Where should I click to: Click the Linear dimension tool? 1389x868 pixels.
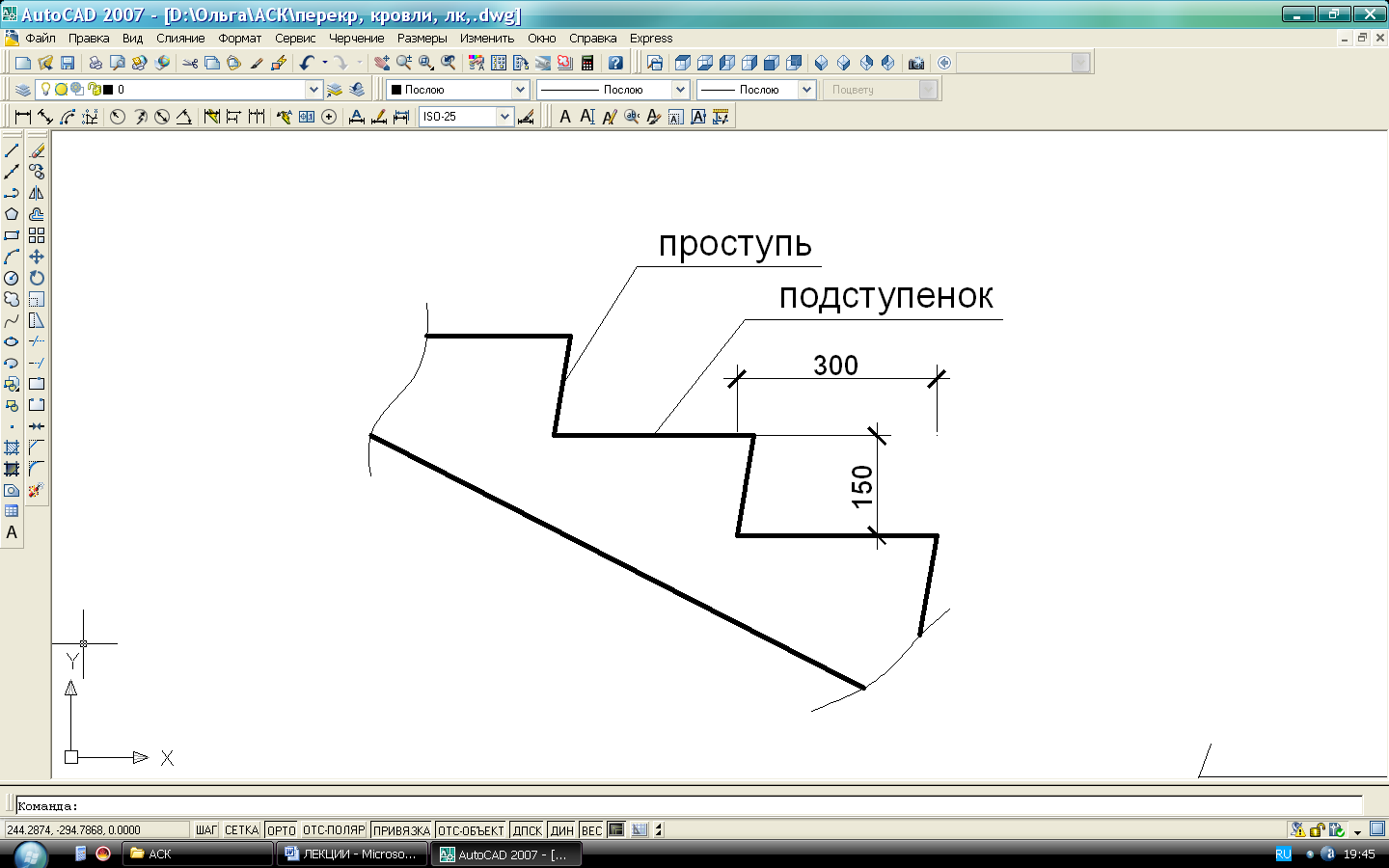tap(22, 117)
